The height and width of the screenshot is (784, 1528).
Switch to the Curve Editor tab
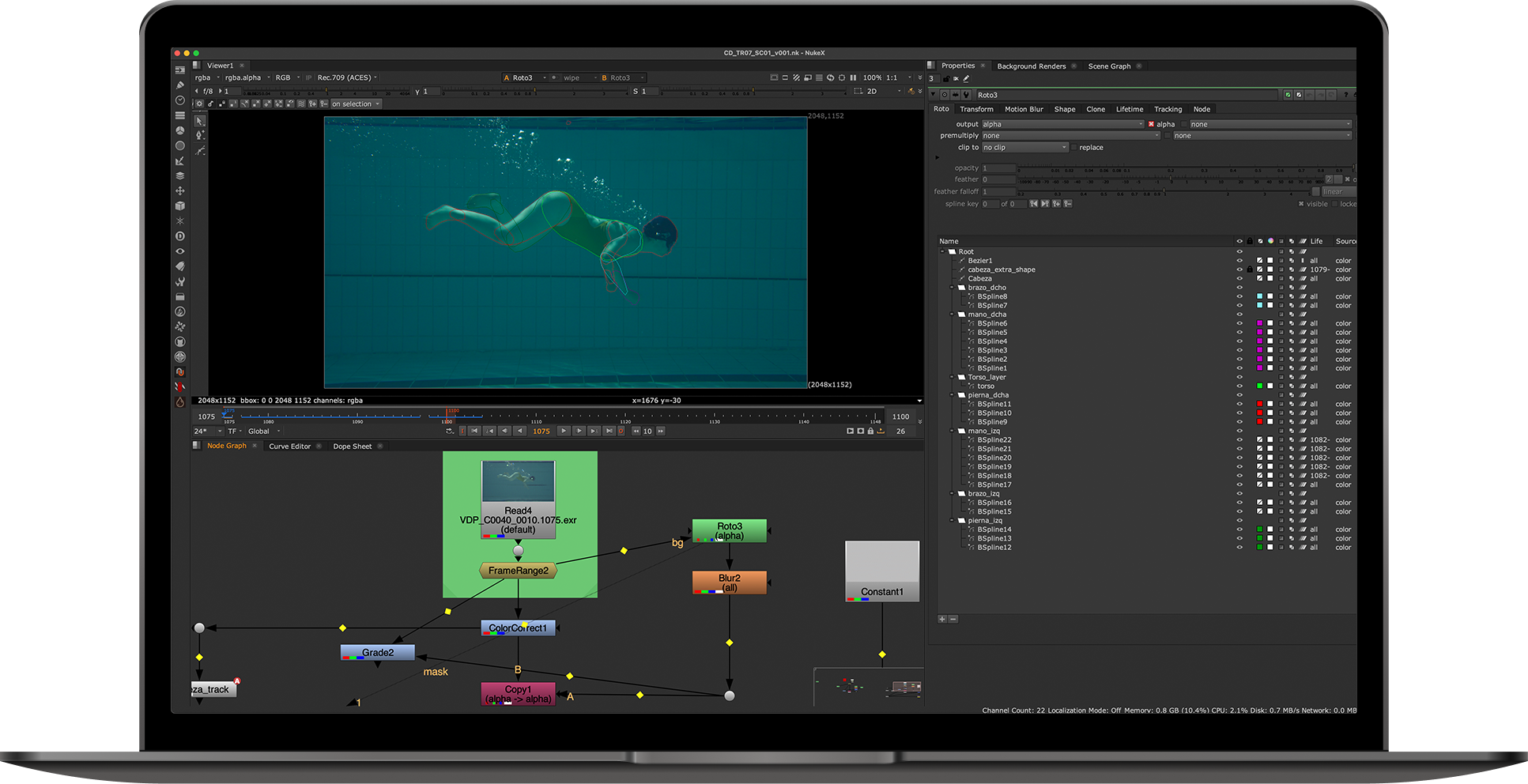point(289,447)
